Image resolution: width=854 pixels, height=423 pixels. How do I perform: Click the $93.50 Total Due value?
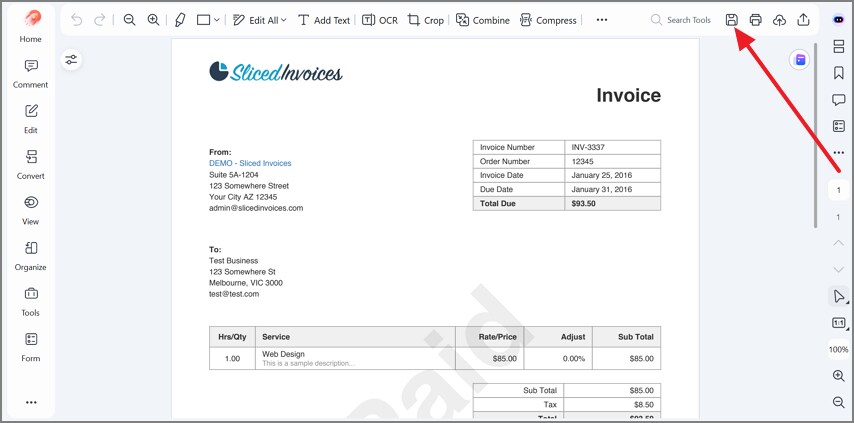pos(583,204)
